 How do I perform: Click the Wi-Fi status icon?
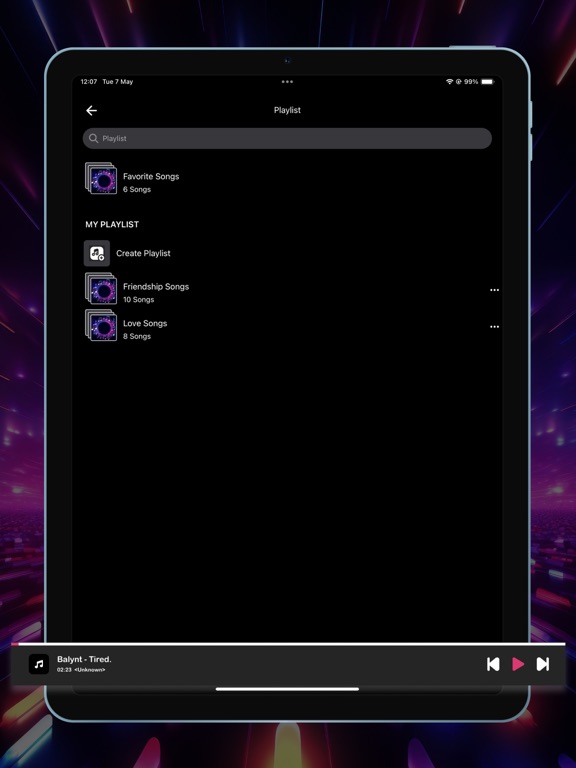point(449,82)
